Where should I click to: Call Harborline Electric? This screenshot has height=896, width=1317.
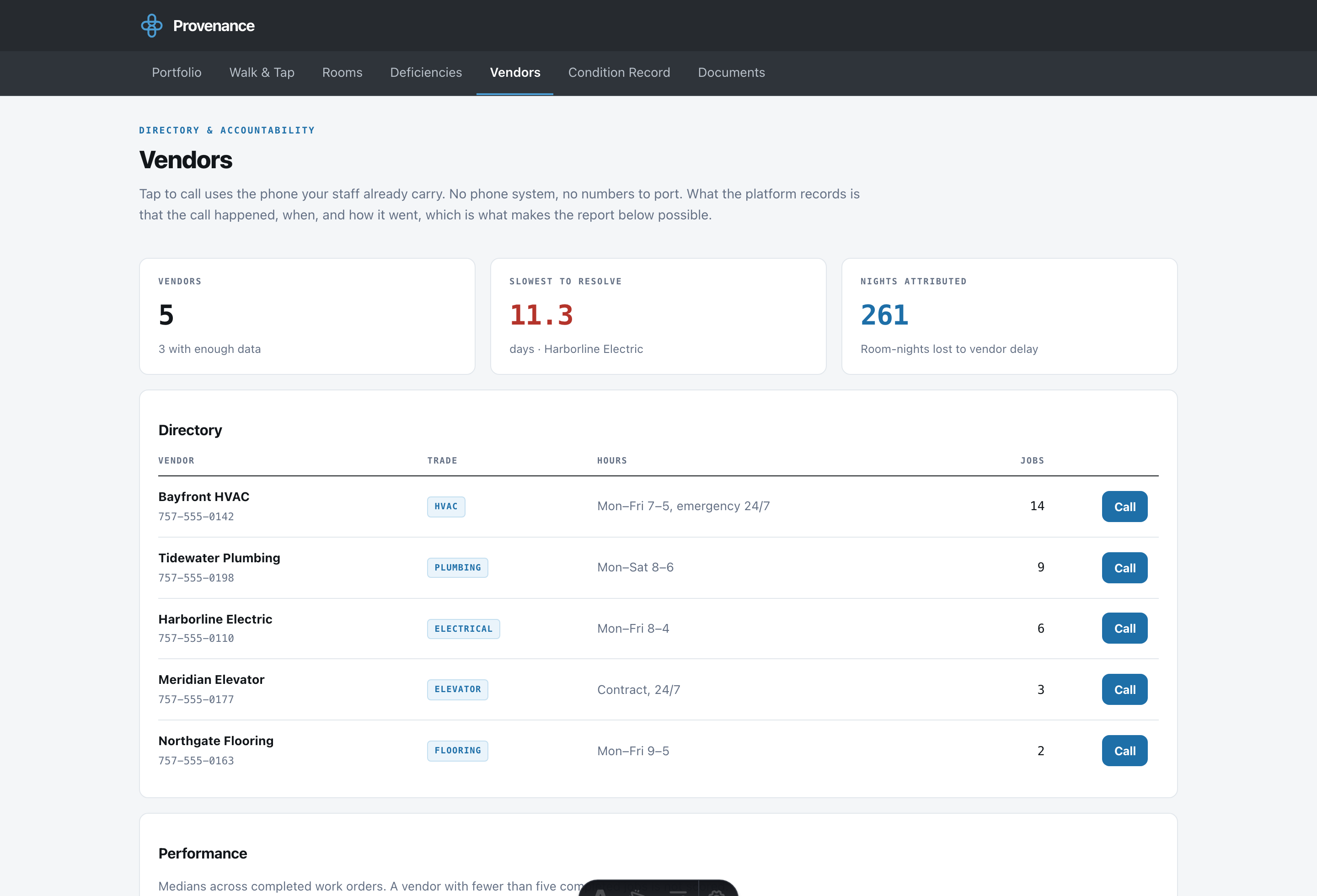point(1124,628)
